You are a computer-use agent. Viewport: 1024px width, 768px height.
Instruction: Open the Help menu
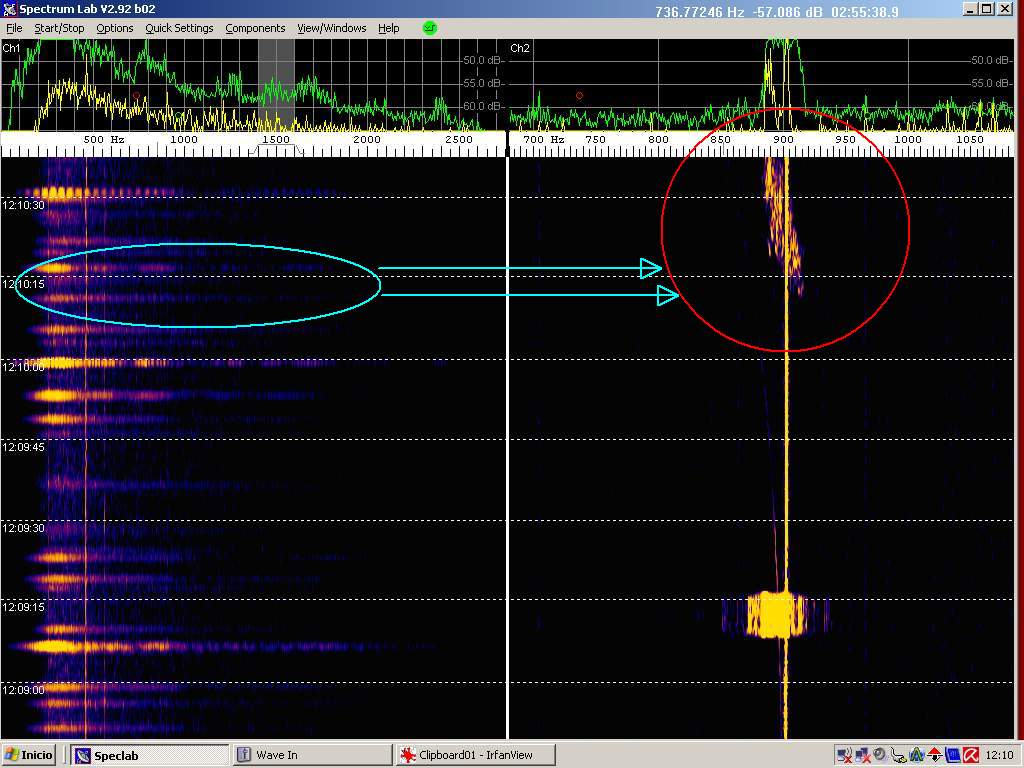[388, 28]
